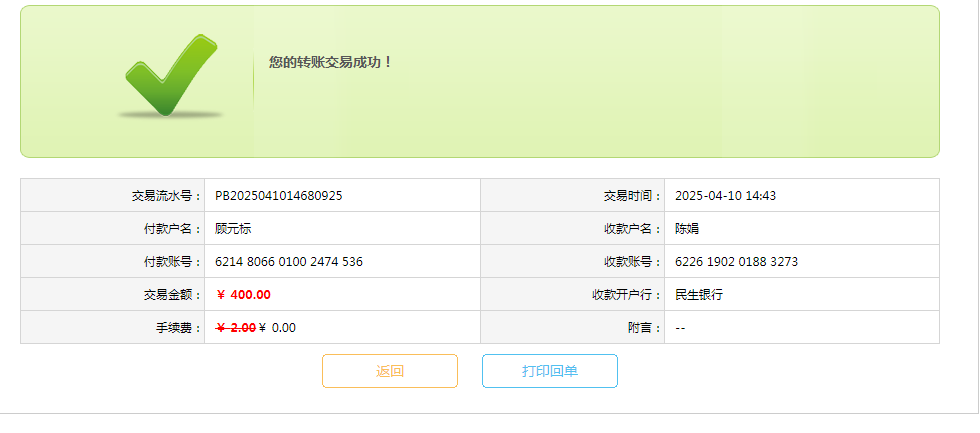Image resolution: width=980 pixels, height=433 pixels.
Task: Click the payee bank 民生银行
Action: point(699,295)
